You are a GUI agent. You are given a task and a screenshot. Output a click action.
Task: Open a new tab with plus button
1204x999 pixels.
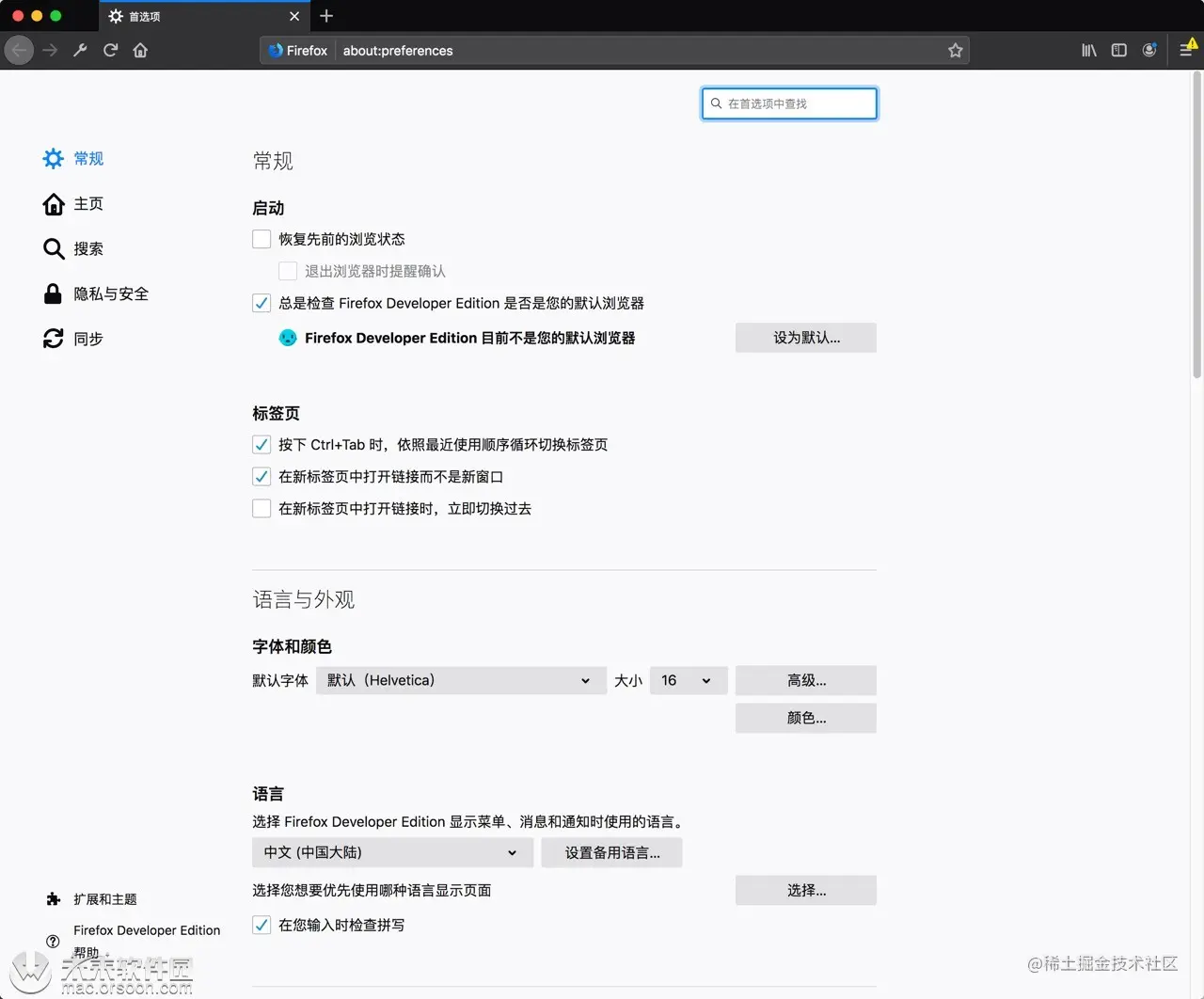(x=326, y=16)
